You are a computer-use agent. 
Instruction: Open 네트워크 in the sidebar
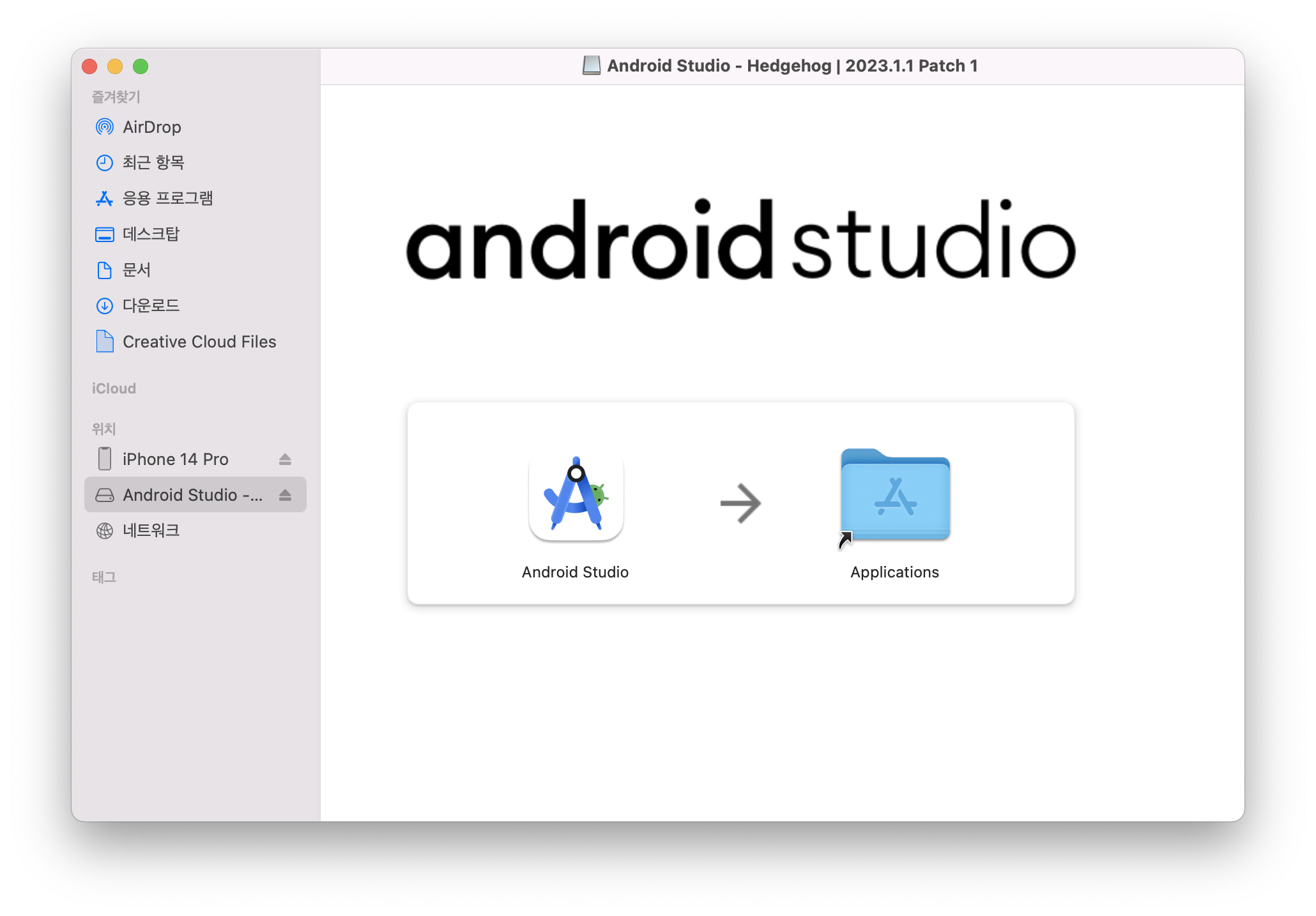click(x=151, y=531)
